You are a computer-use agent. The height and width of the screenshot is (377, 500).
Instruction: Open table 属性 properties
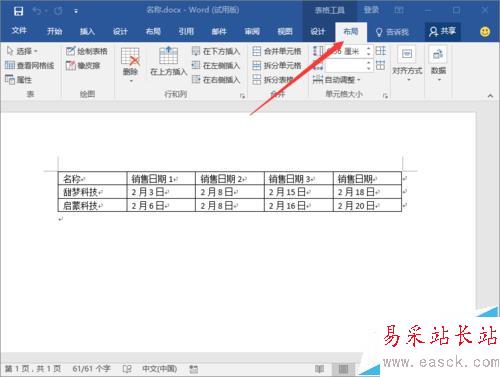click(19, 80)
